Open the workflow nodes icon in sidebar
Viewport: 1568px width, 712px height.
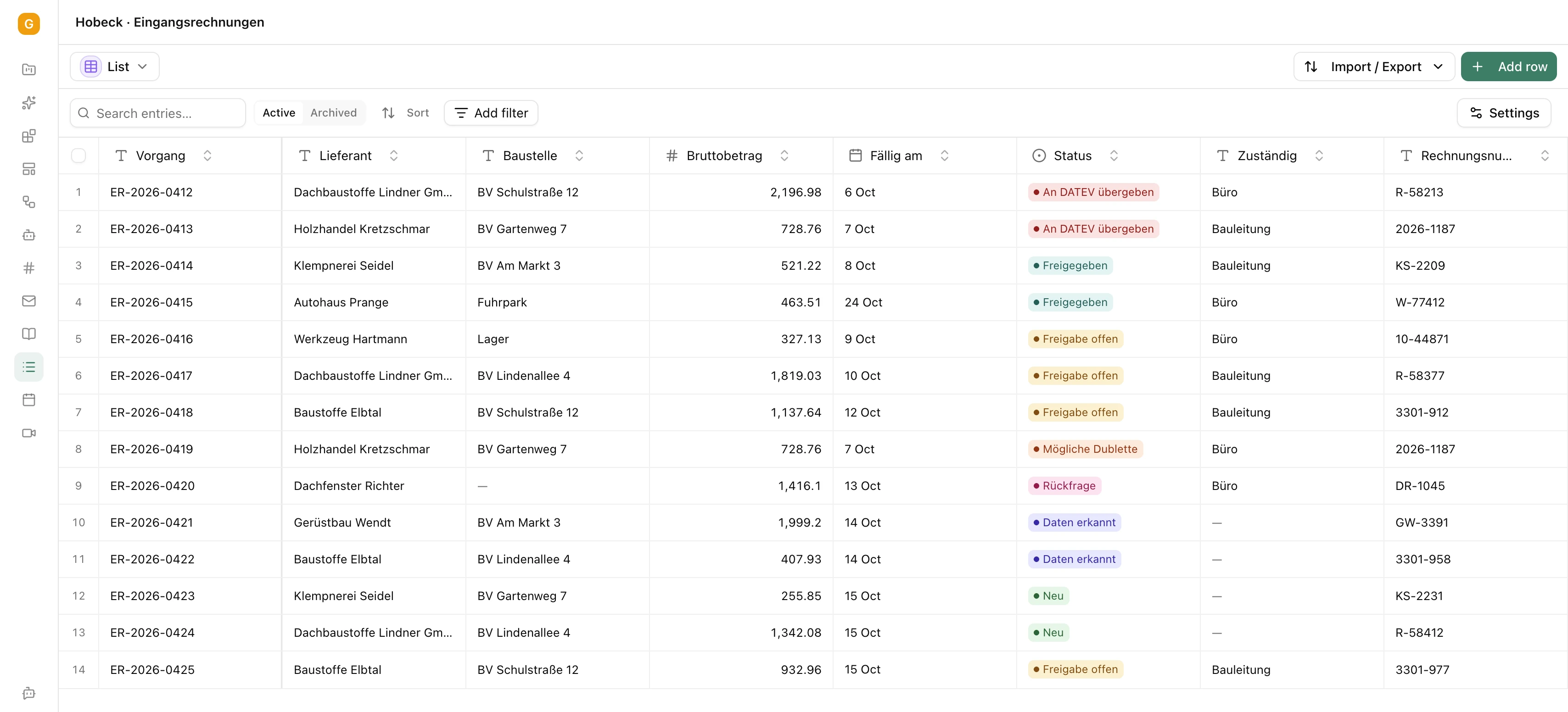28,201
